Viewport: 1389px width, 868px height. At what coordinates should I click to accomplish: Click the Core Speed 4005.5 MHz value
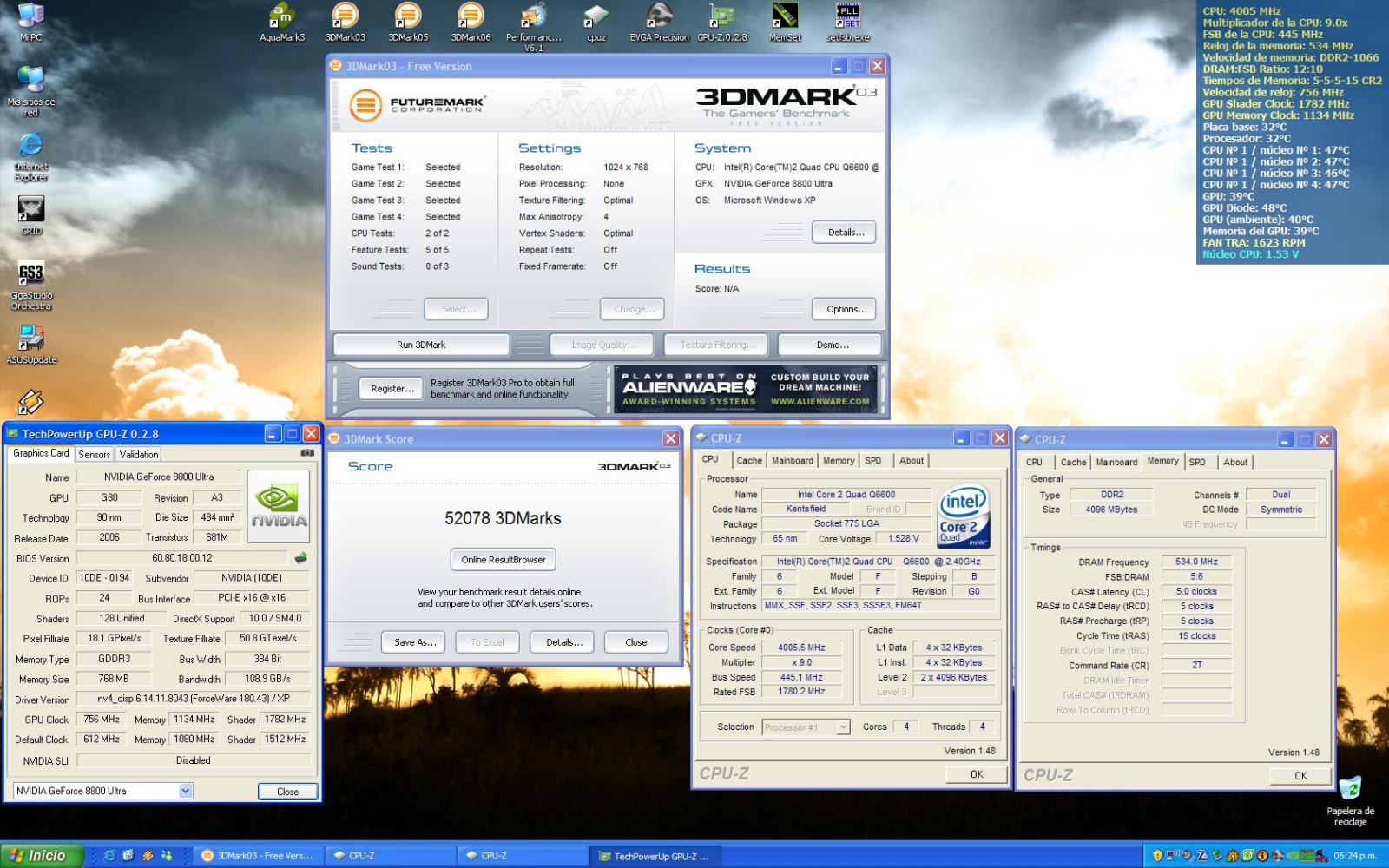pos(801,648)
